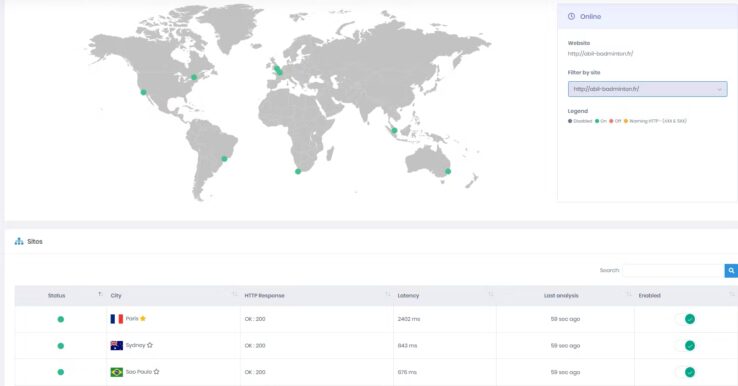This screenshot has height=386, width=738.
Task: Click the Sao Paulo marker on the map
Action: (x=225, y=159)
